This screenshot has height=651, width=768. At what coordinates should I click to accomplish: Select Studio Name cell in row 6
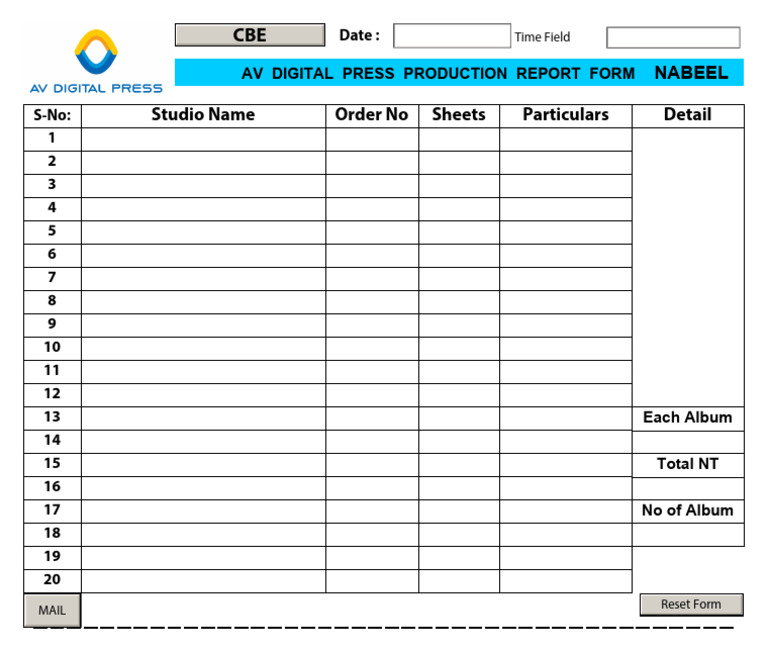coord(203,256)
